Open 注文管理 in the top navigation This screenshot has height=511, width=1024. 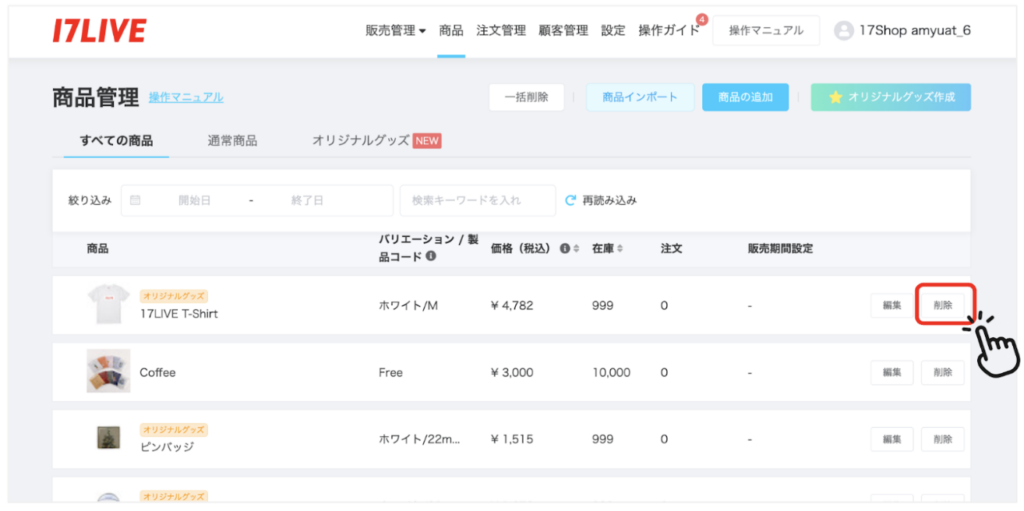501,31
